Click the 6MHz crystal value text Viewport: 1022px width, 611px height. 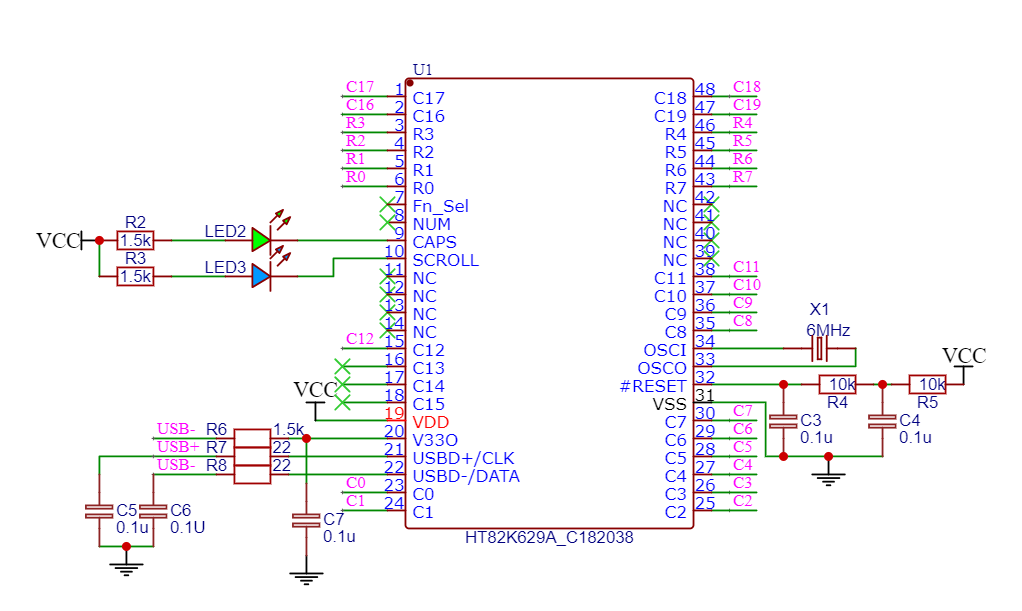(828, 330)
